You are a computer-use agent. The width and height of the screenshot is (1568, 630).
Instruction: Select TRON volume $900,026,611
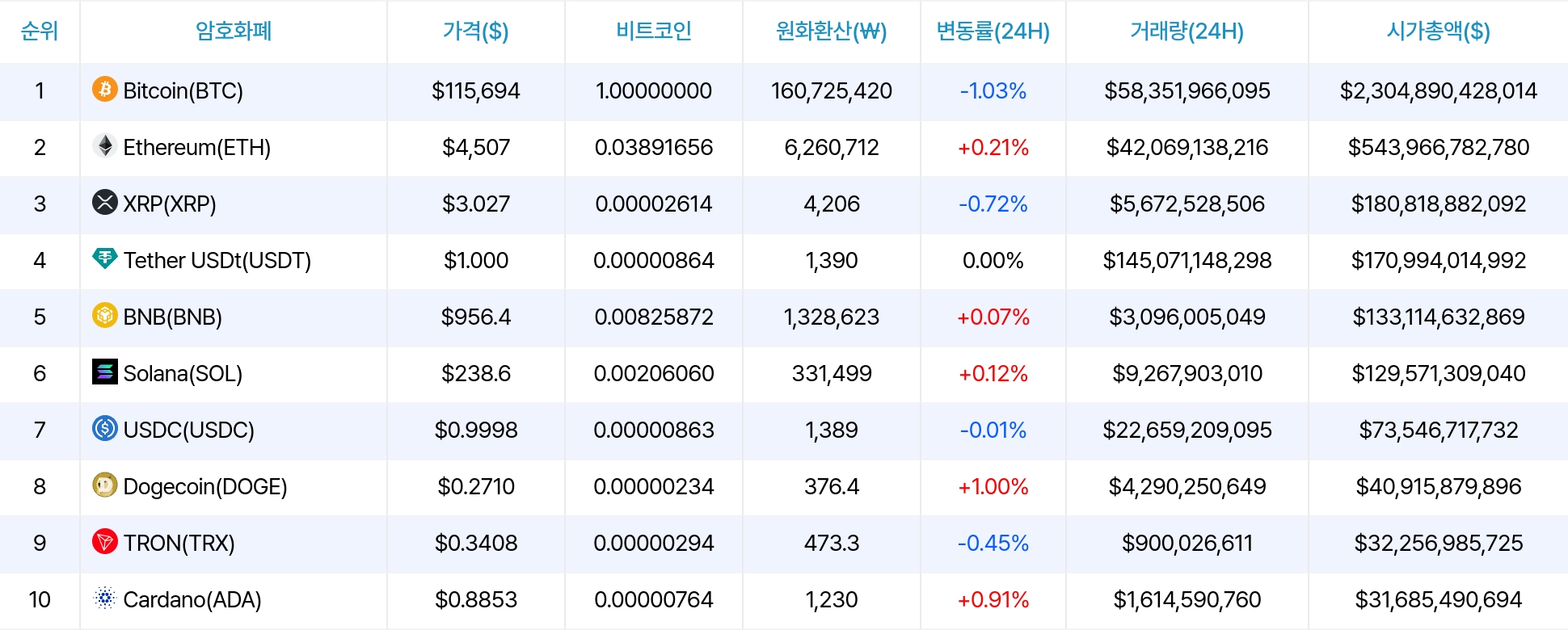click(1187, 543)
